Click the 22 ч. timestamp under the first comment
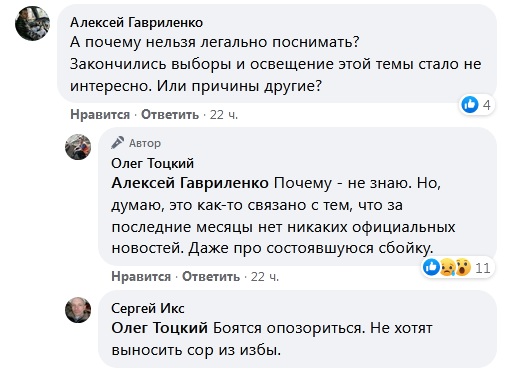The width and height of the screenshot is (524, 370). tap(224, 115)
